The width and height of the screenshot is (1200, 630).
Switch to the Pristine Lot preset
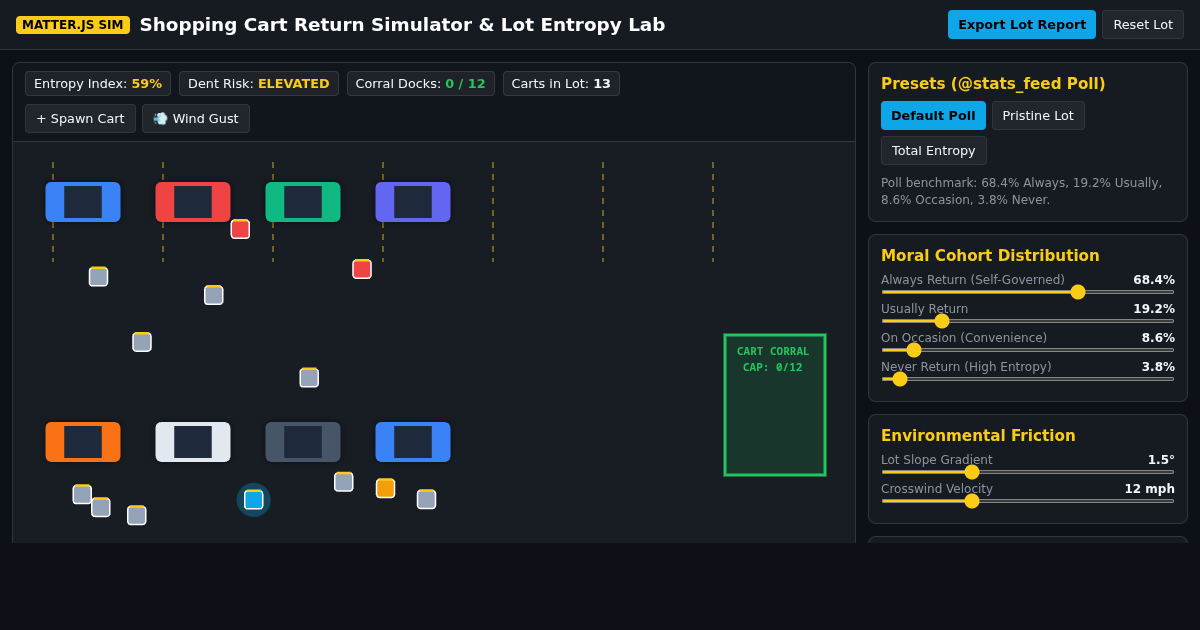click(x=1038, y=116)
